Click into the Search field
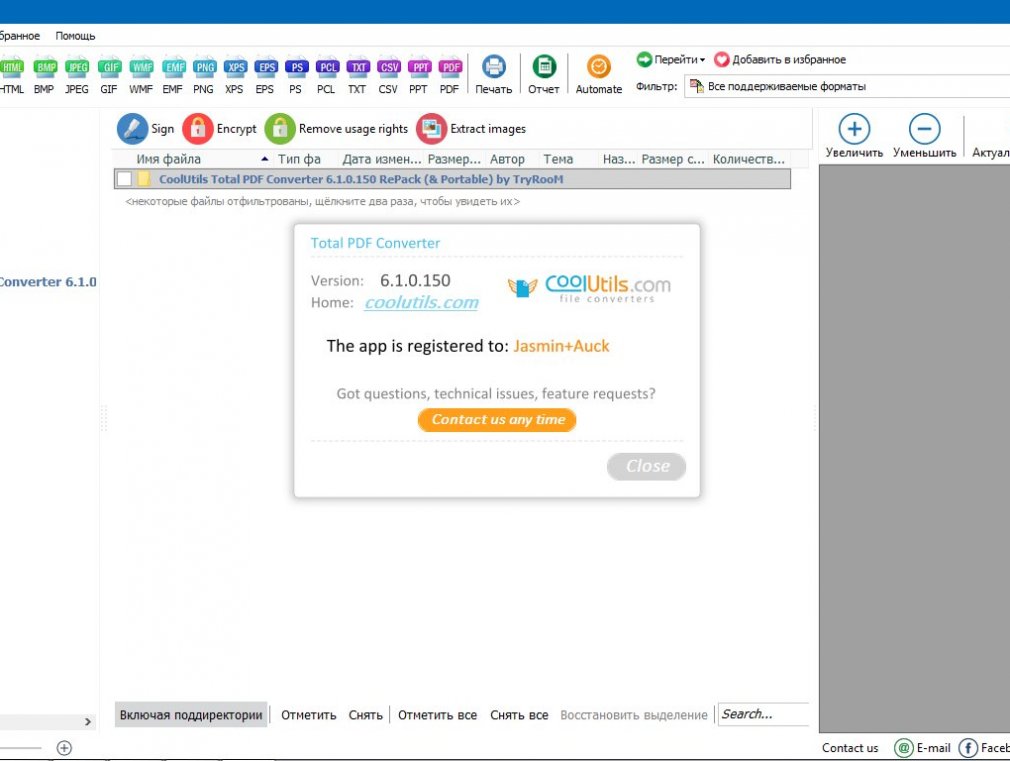 (x=763, y=714)
